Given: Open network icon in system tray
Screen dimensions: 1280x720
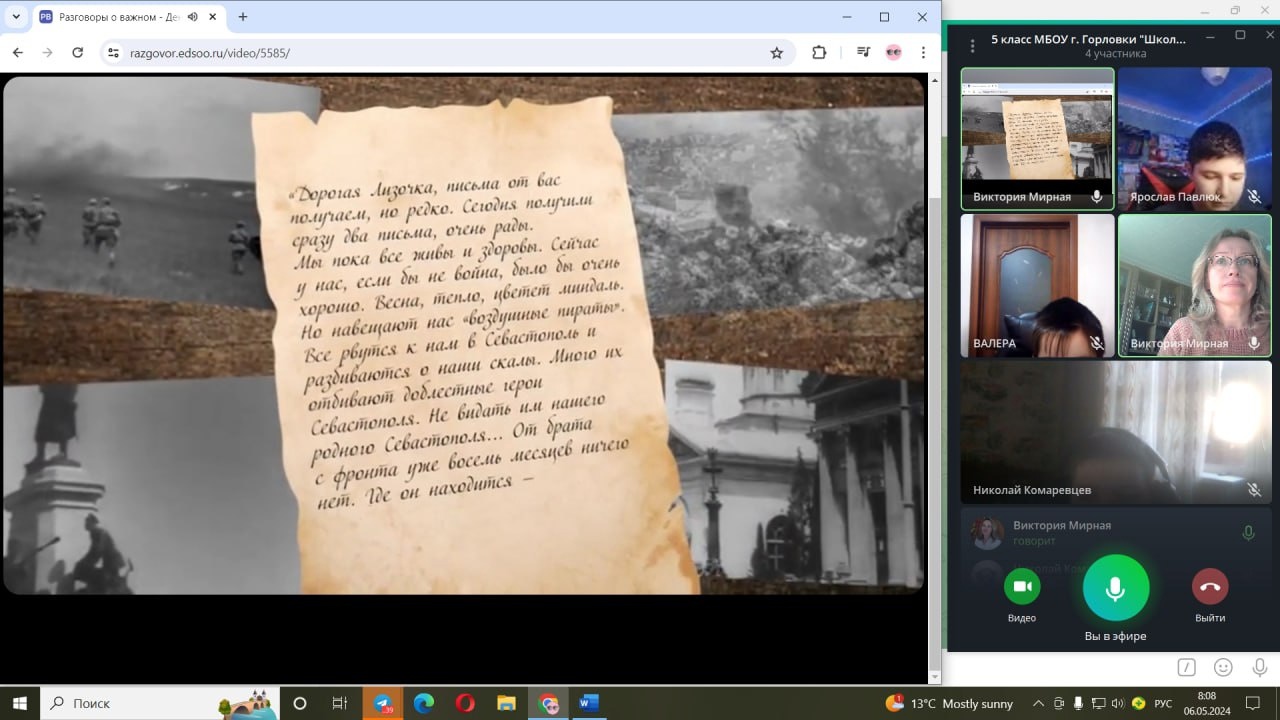Looking at the screenshot, I should 1098,703.
